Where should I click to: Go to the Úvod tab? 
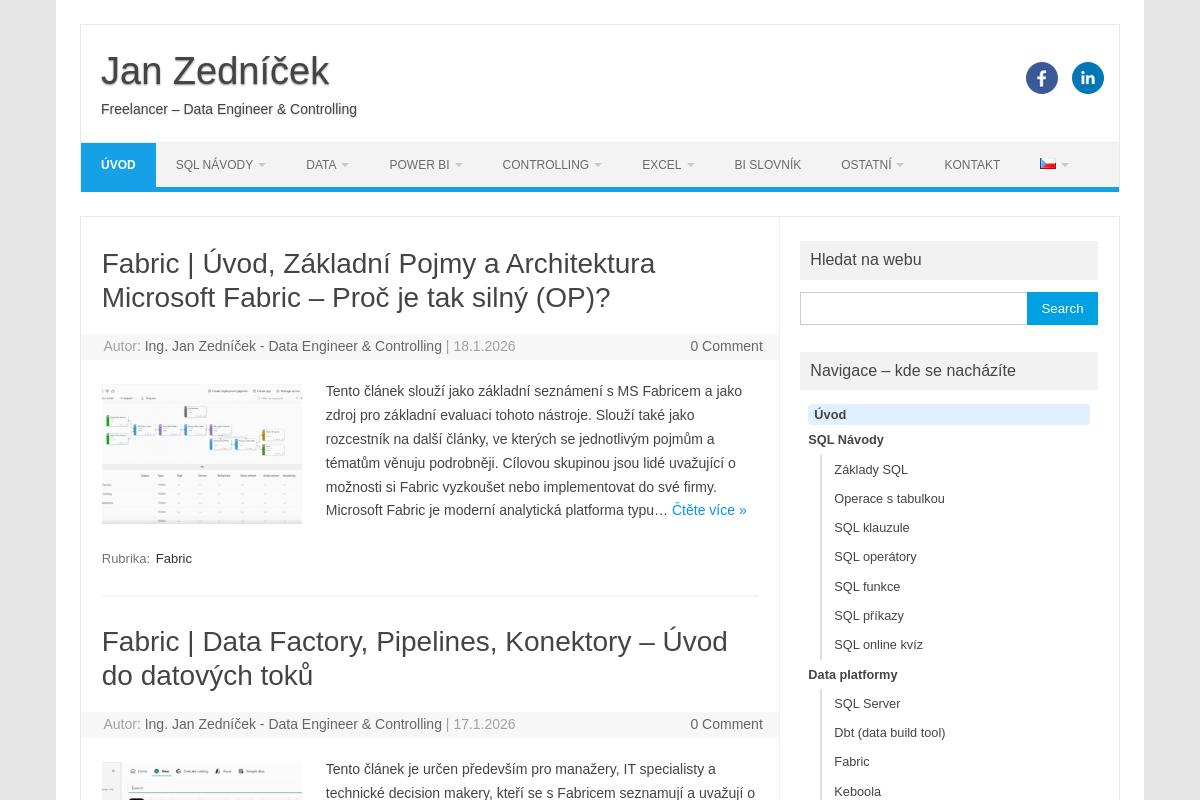118,165
